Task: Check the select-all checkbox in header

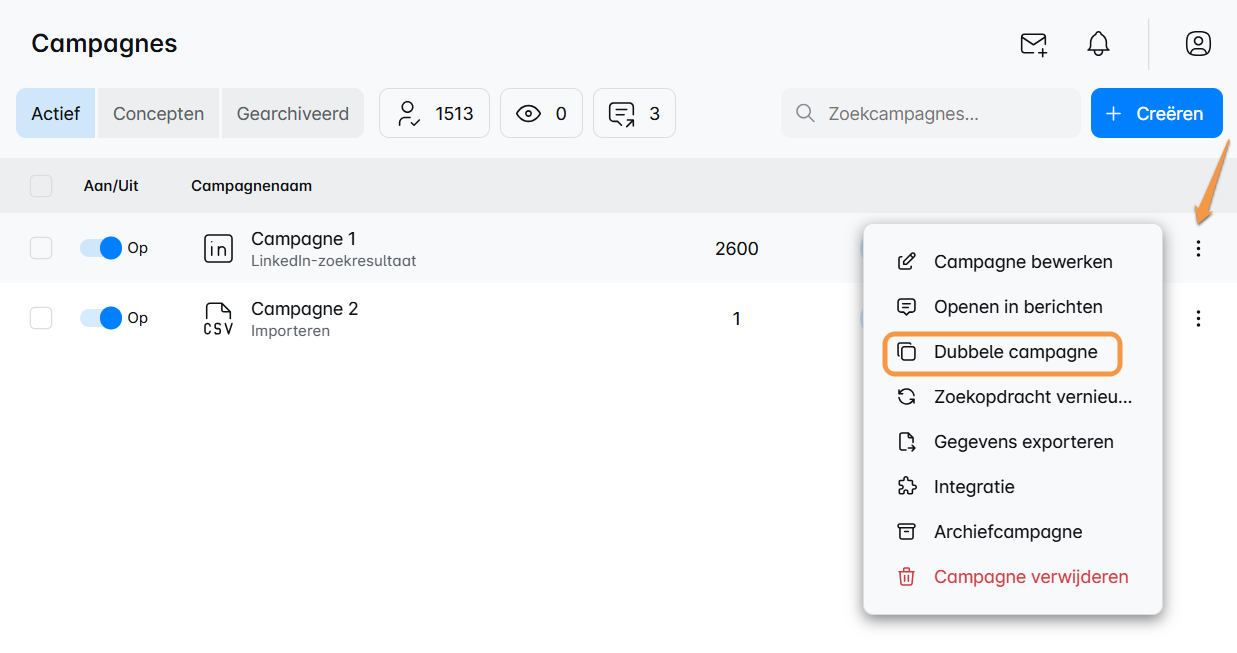Action: pos(41,186)
